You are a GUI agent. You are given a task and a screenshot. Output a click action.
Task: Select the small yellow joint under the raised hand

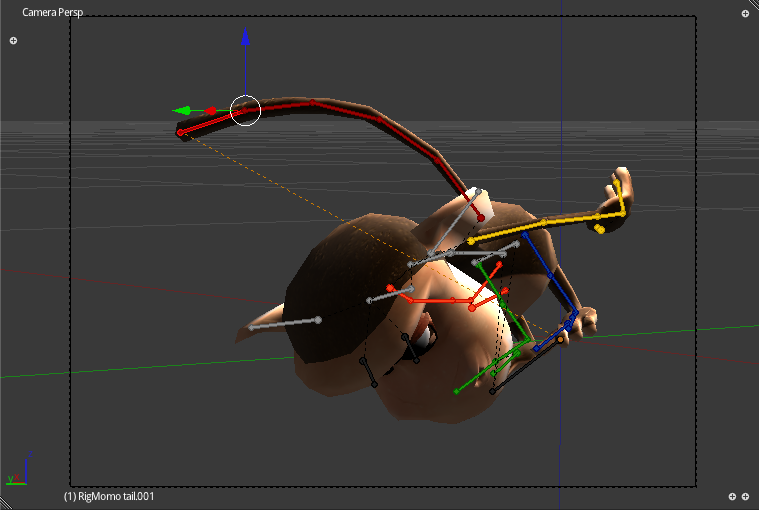(600, 229)
